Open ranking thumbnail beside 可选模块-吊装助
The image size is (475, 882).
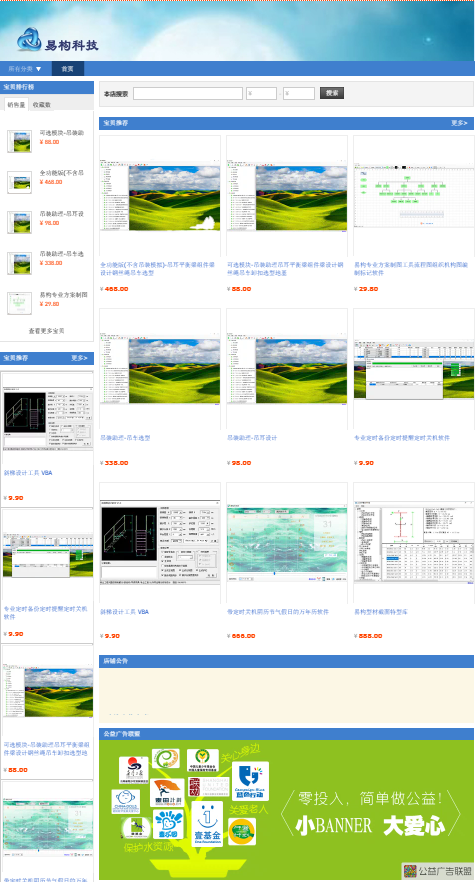click(19, 141)
